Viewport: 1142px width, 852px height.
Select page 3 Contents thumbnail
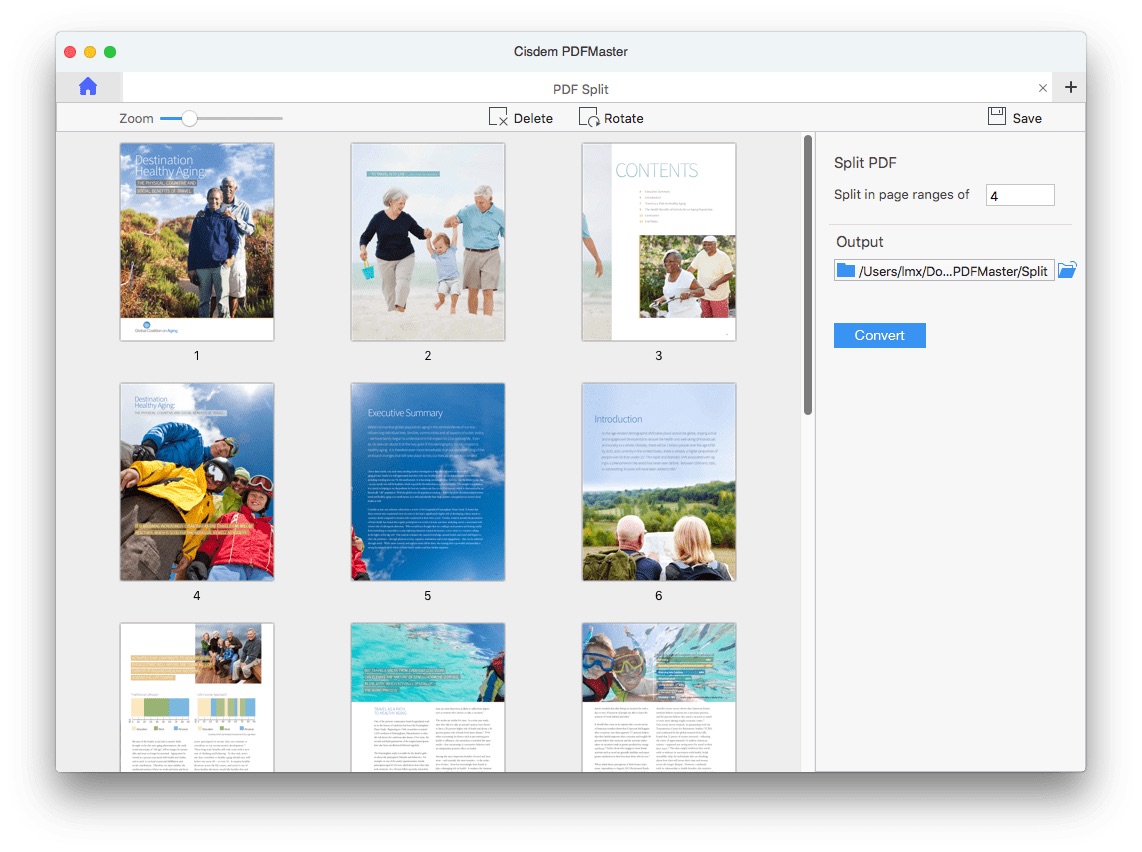658,242
